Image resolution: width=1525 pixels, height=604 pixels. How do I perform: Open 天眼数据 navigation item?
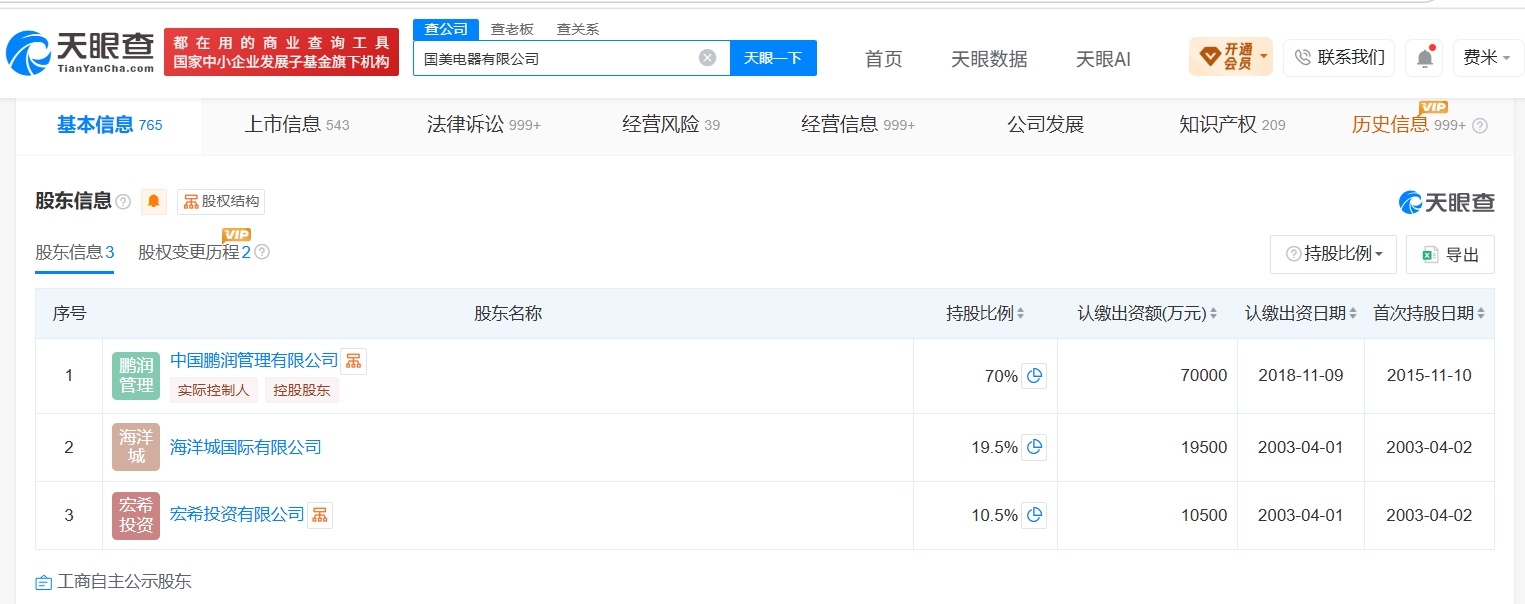[989, 59]
